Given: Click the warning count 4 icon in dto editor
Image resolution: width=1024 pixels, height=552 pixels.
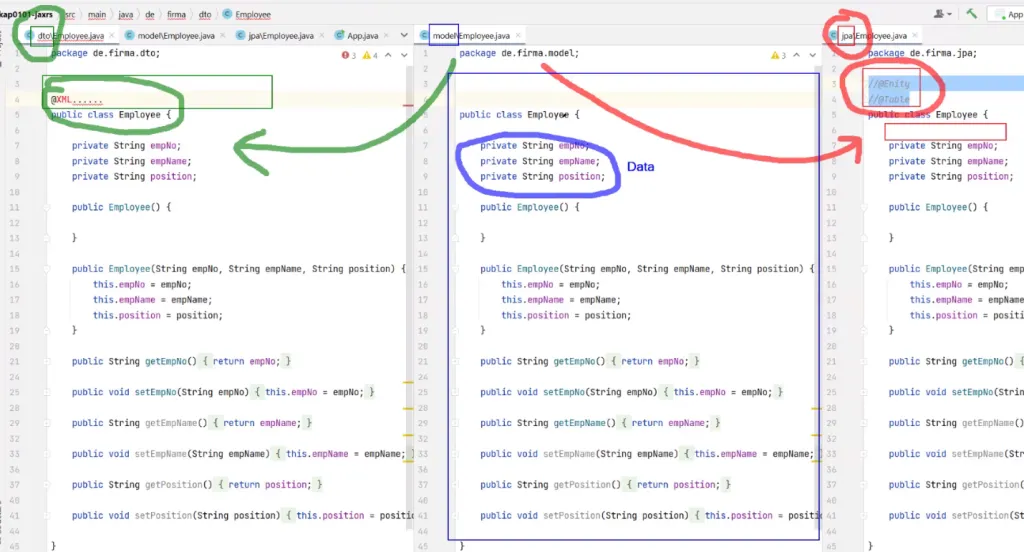Looking at the screenshot, I should (x=370, y=55).
